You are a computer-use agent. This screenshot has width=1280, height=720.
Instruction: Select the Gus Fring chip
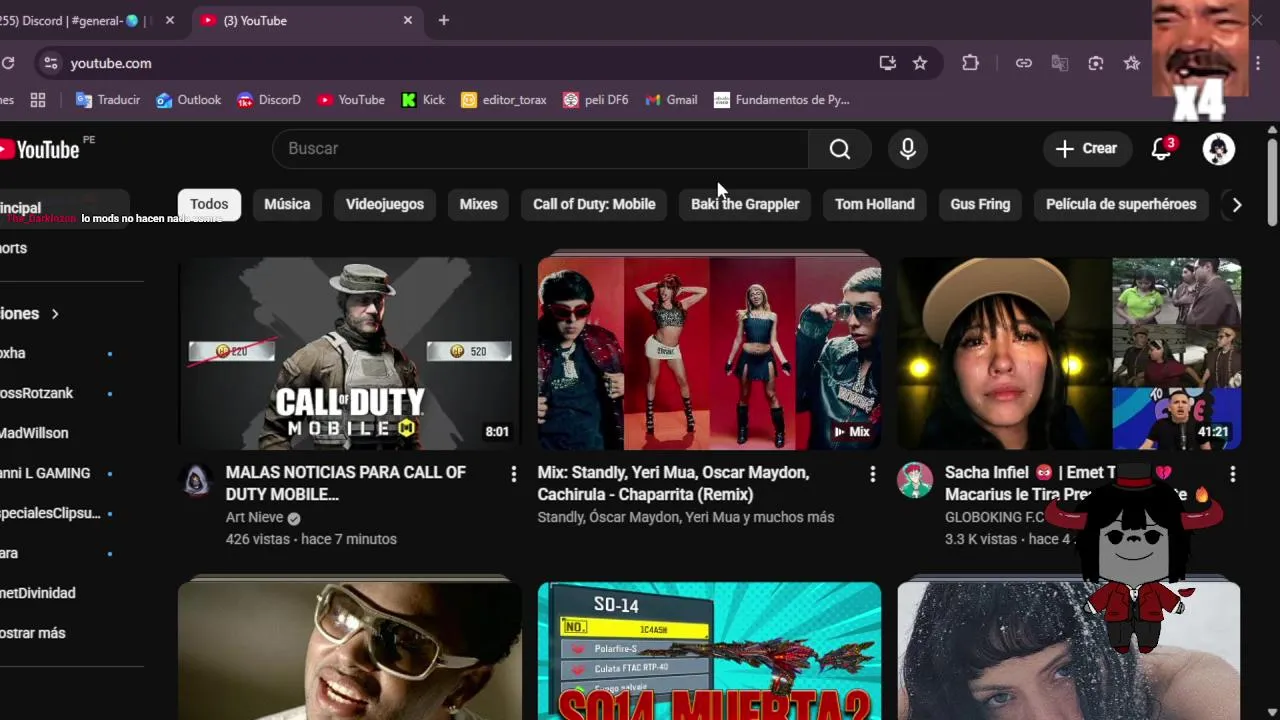(980, 204)
